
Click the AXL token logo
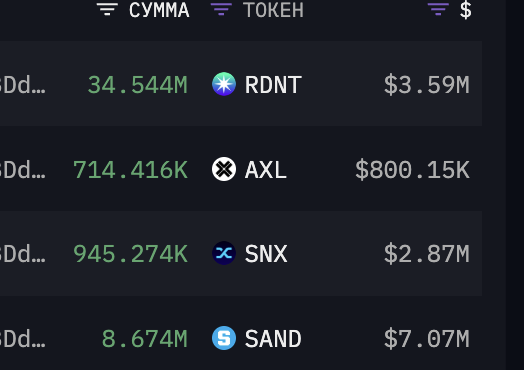point(224,169)
